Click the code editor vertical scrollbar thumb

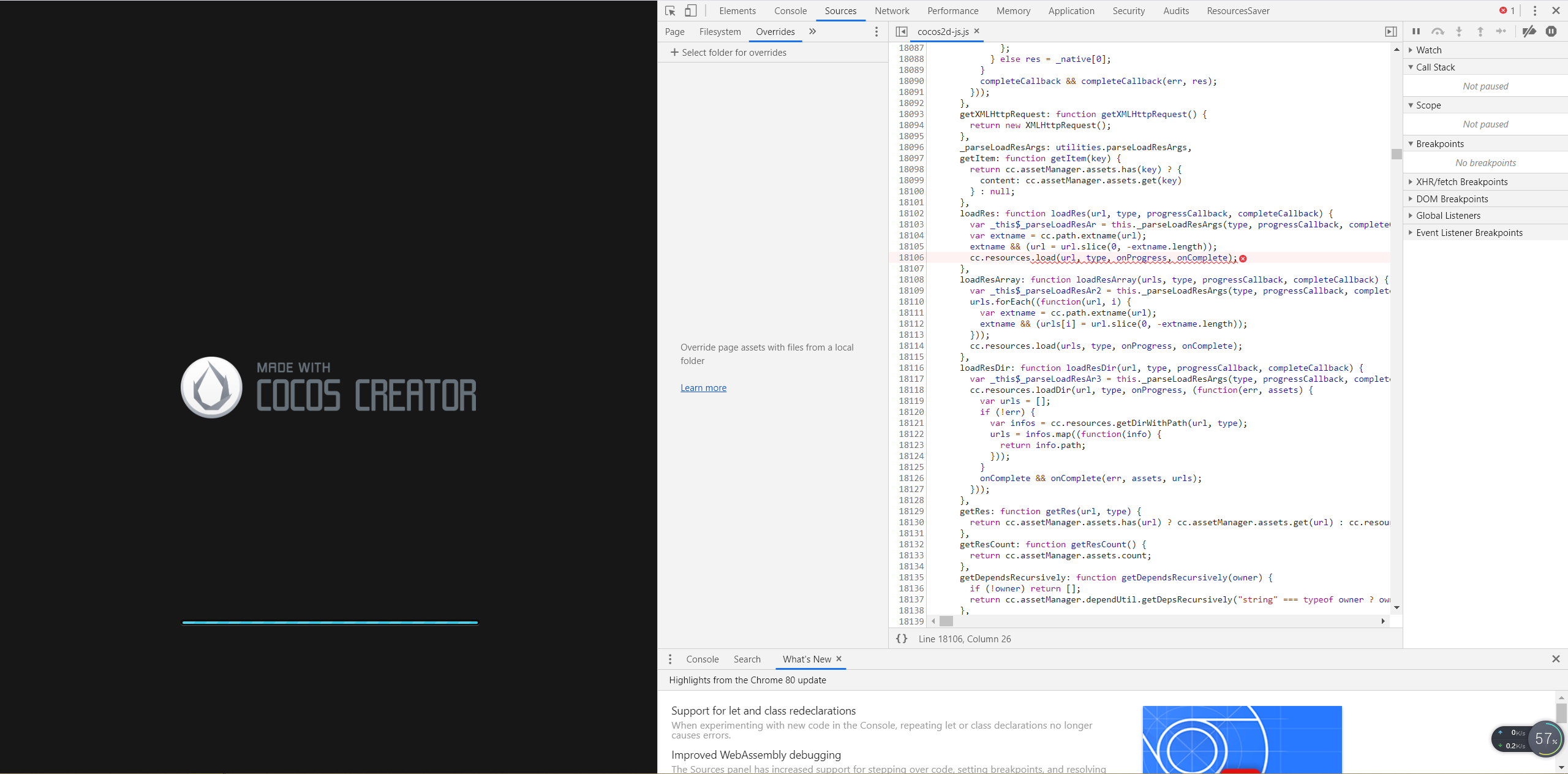click(1396, 154)
